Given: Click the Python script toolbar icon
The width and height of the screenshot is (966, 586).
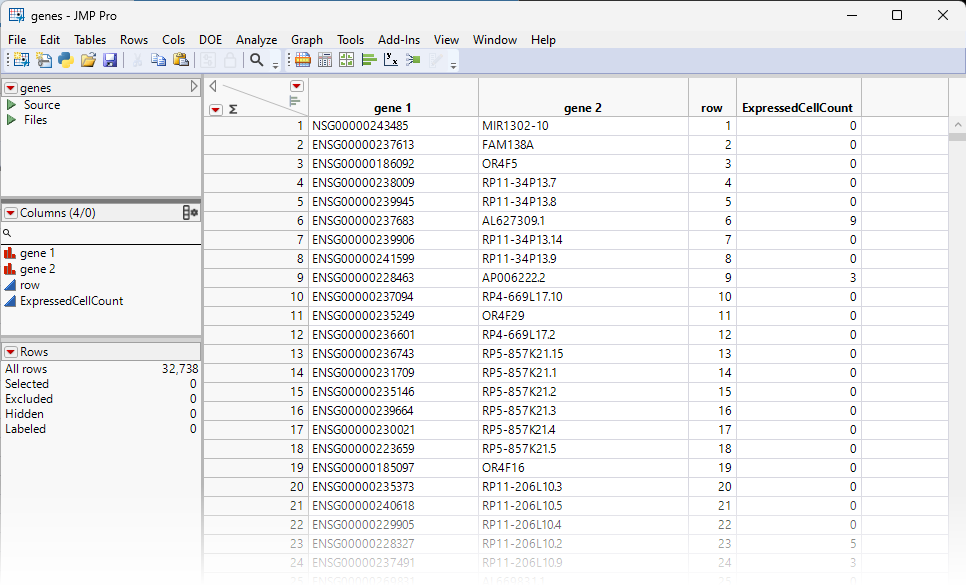Looking at the screenshot, I should [x=66, y=60].
